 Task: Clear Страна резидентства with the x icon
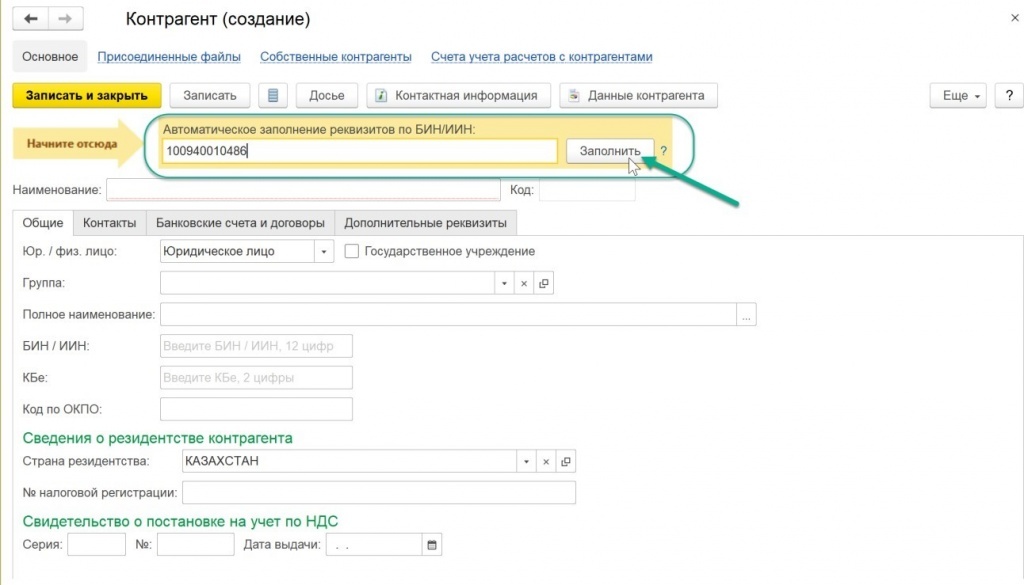546,462
